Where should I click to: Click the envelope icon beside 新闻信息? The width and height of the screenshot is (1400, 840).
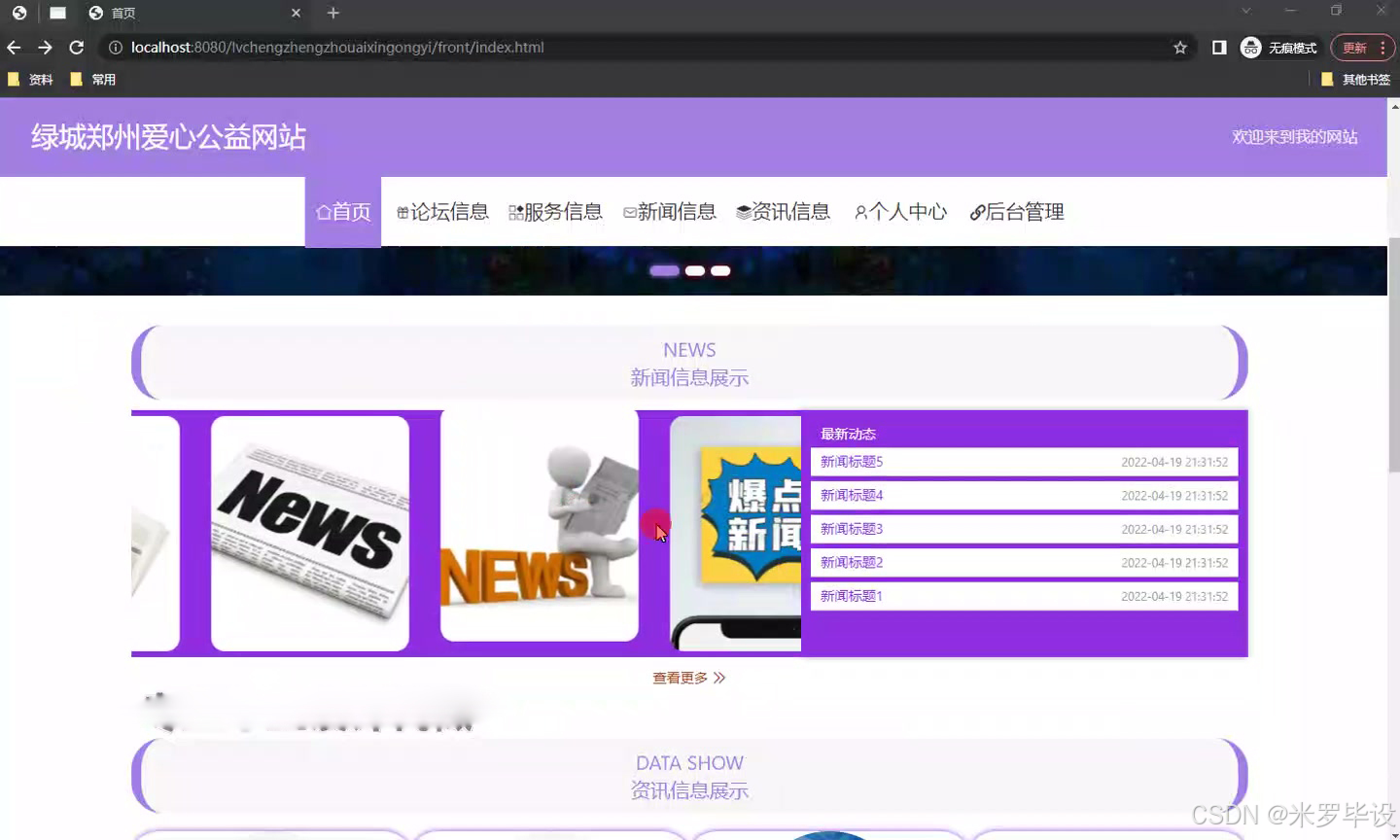630,211
